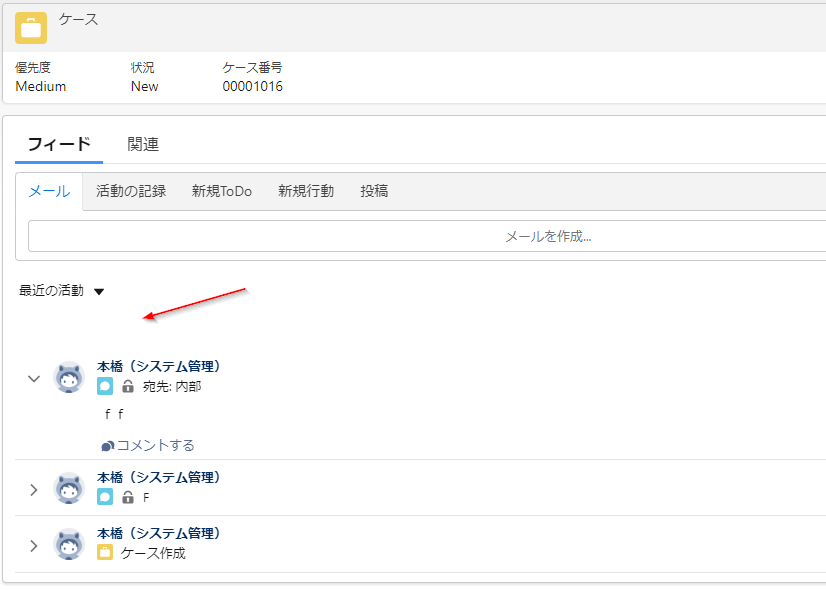Click the status value New
Screen dimensions: 826x600
click(144, 86)
